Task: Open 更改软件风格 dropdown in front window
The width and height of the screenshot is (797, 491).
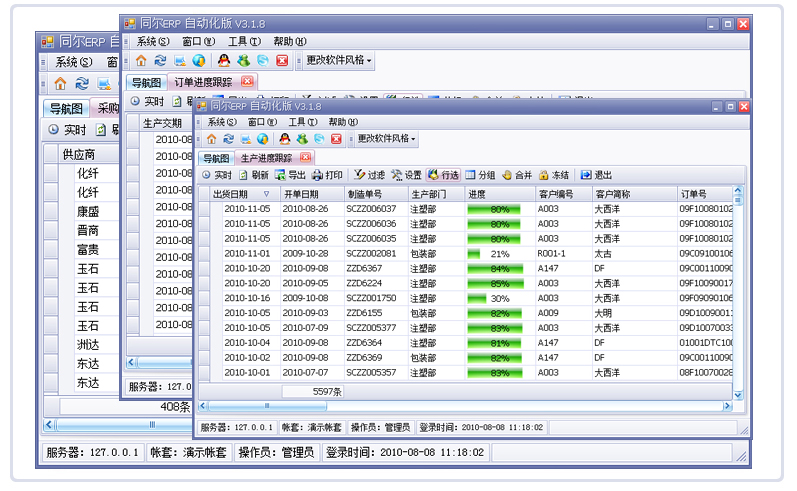Action: tap(386, 138)
